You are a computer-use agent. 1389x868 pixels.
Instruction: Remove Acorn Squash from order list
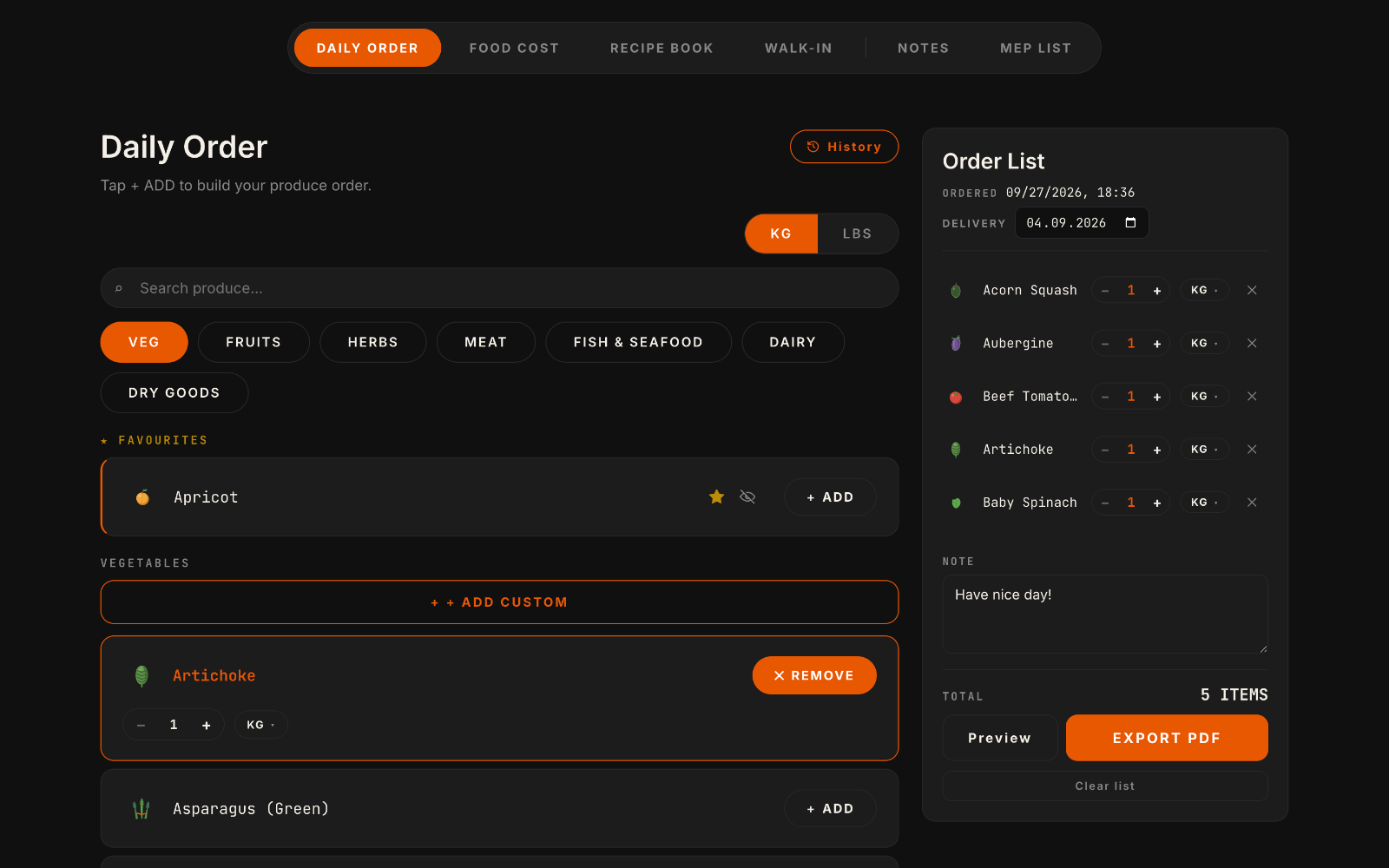[x=1252, y=291]
